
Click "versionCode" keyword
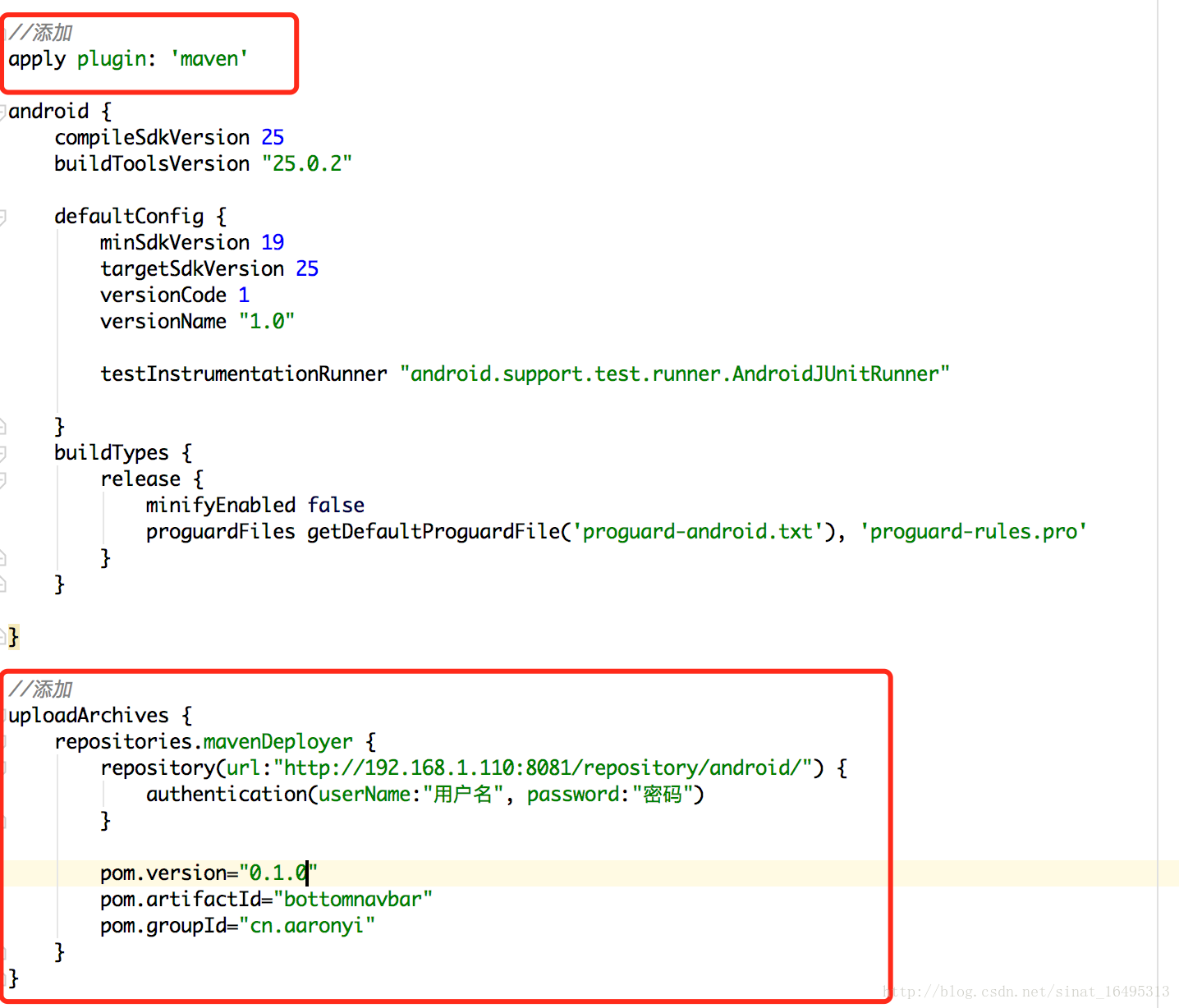(163, 295)
